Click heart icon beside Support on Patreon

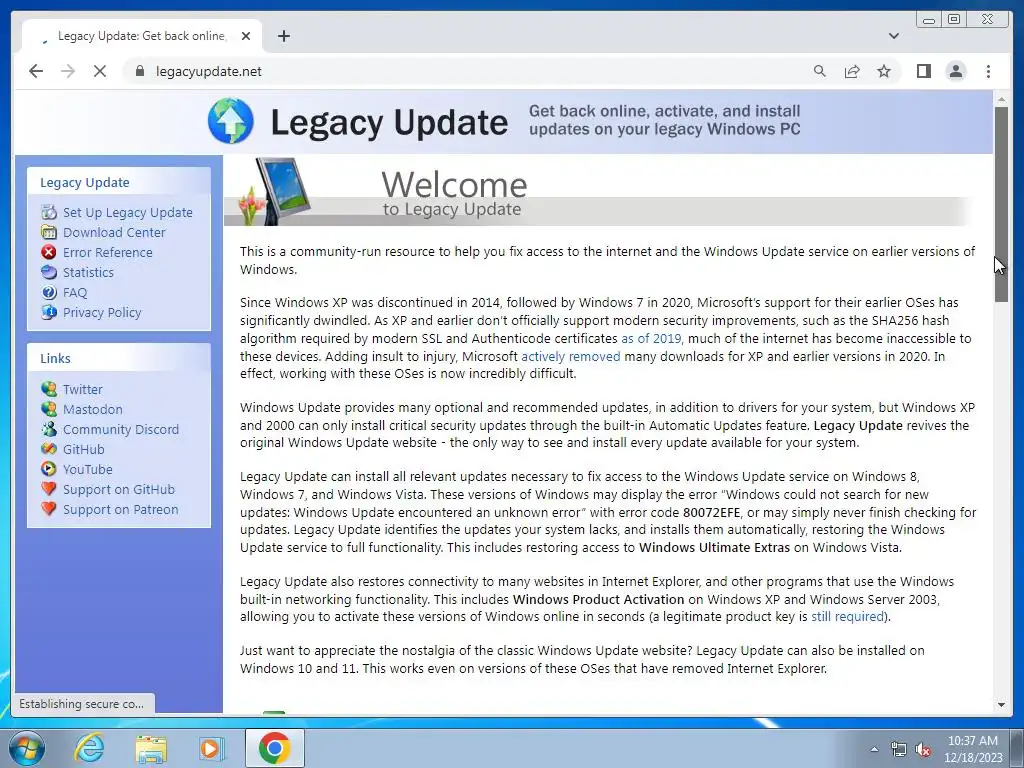(49, 509)
